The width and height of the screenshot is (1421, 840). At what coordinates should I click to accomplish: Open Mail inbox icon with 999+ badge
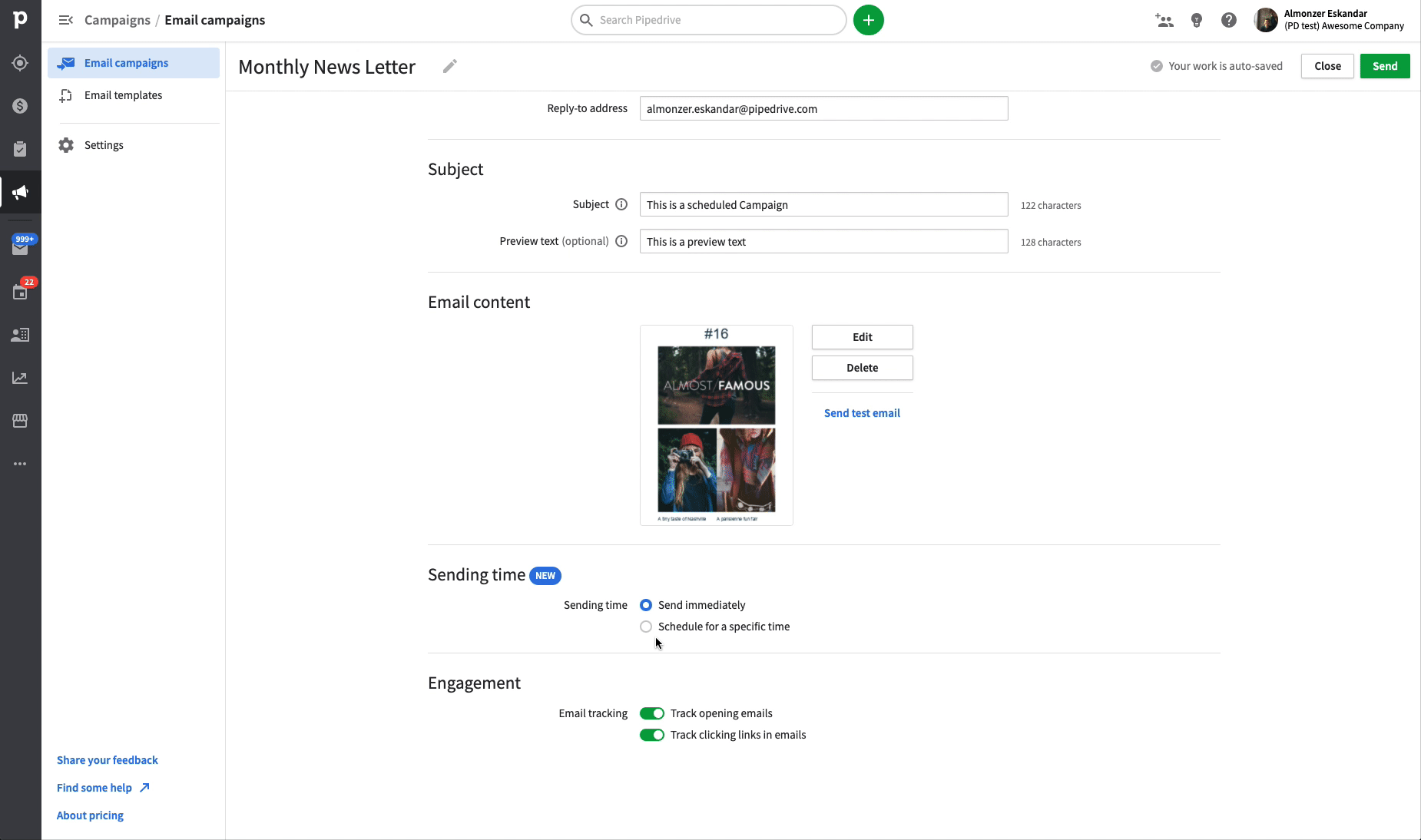point(20,247)
